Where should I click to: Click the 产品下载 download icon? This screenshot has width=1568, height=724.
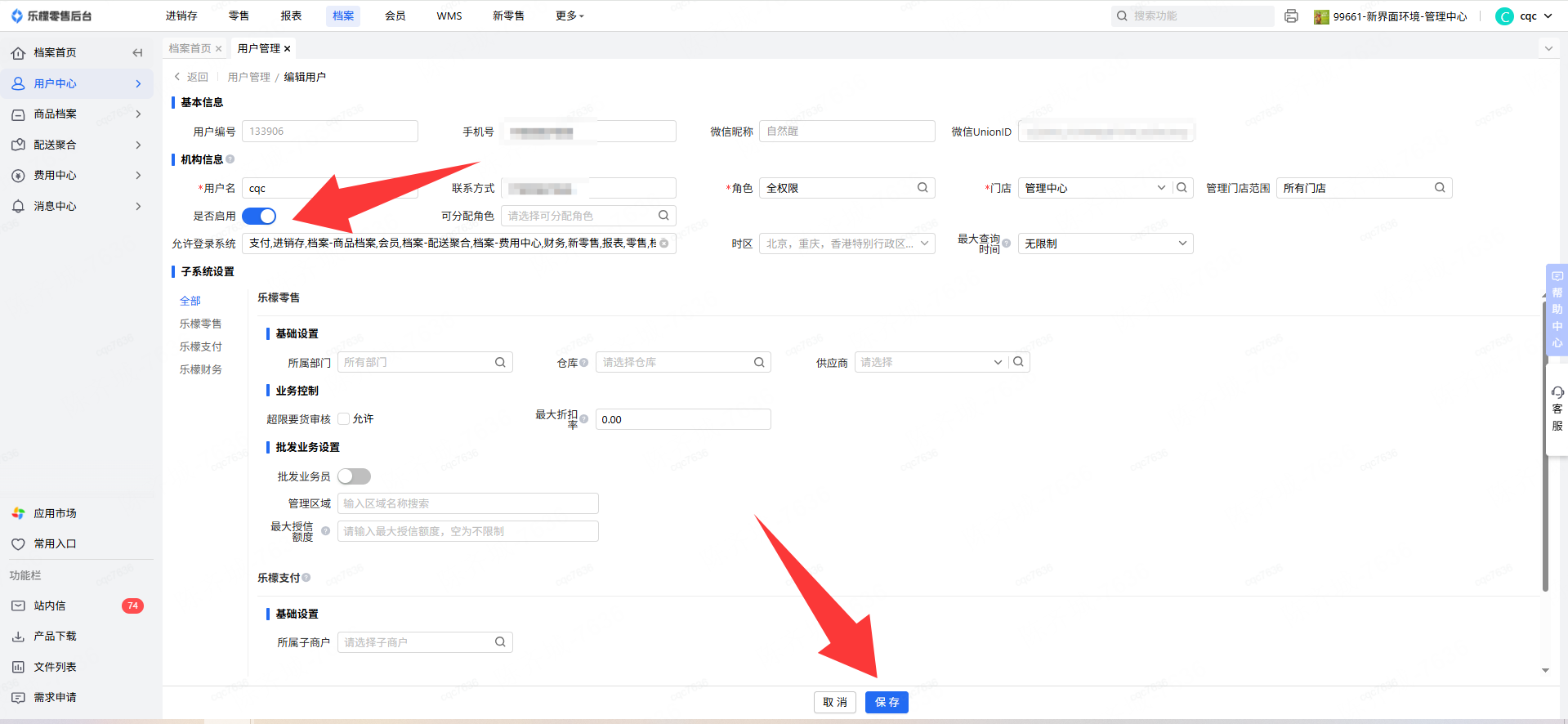[x=18, y=637]
